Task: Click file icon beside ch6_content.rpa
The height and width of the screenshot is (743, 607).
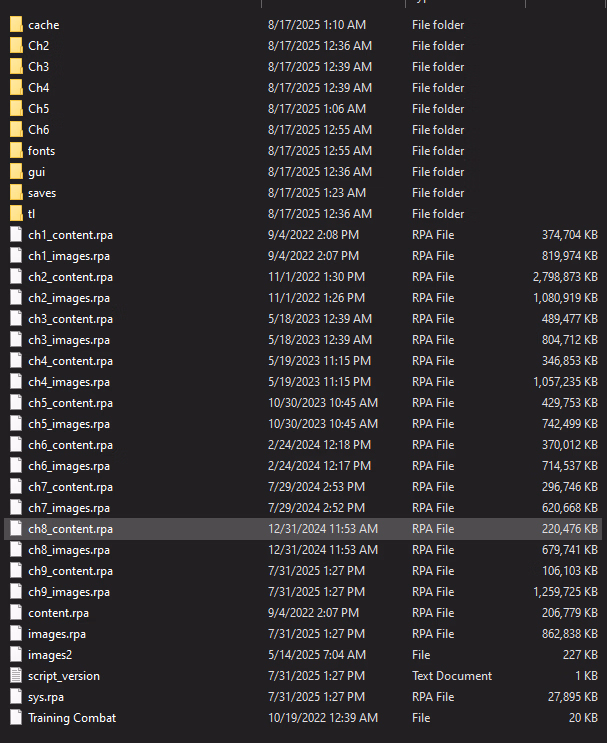Action: [x=16, y=445]
